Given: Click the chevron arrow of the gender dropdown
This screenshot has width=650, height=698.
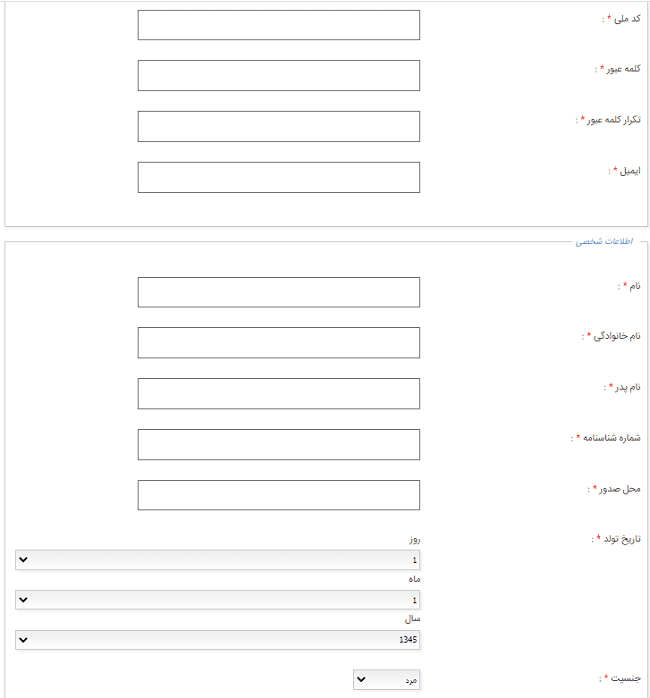Looking at the screenshot, I should [x=362, y=679].
